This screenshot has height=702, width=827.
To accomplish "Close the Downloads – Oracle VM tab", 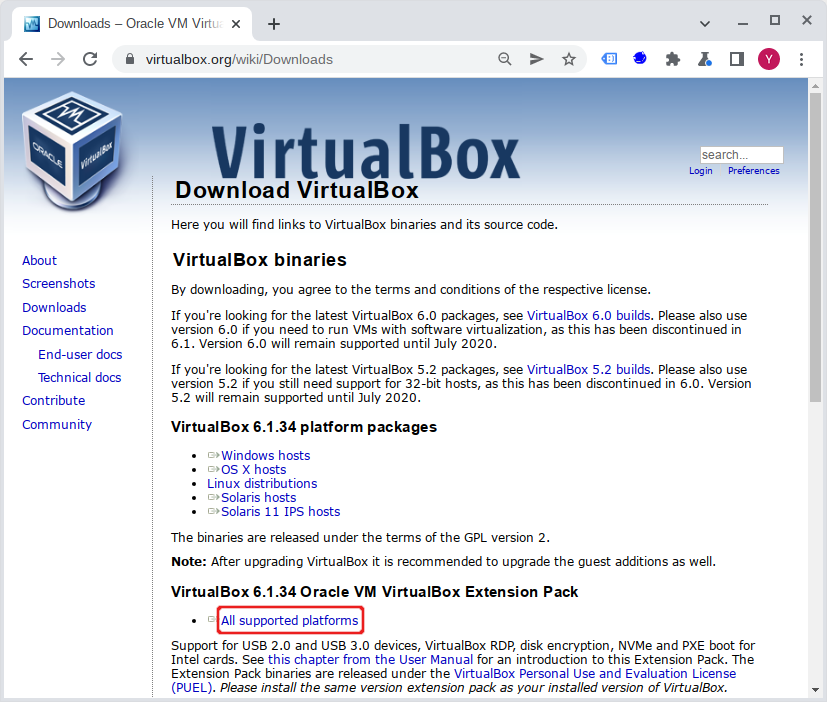I will pos(236,24).
